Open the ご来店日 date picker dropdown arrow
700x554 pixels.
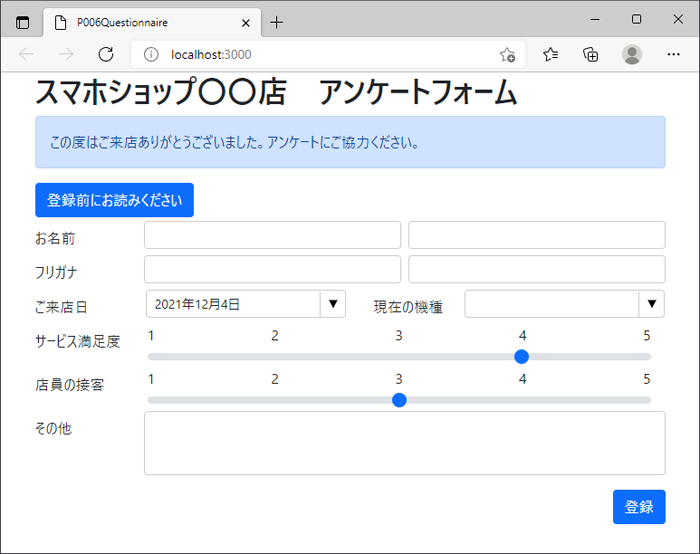pos(333,304)
